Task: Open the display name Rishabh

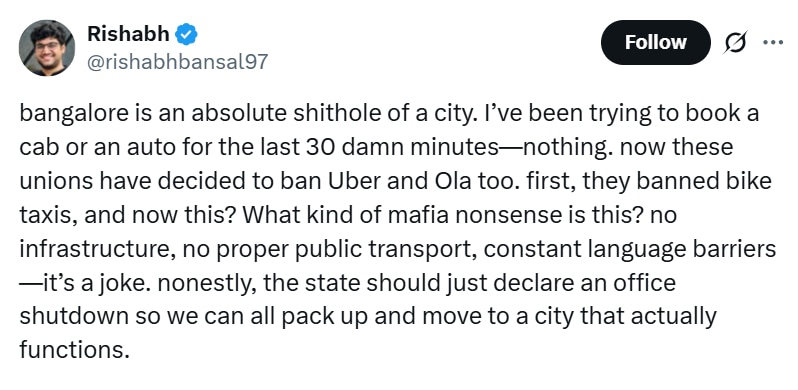Action: tap(128, 34)
